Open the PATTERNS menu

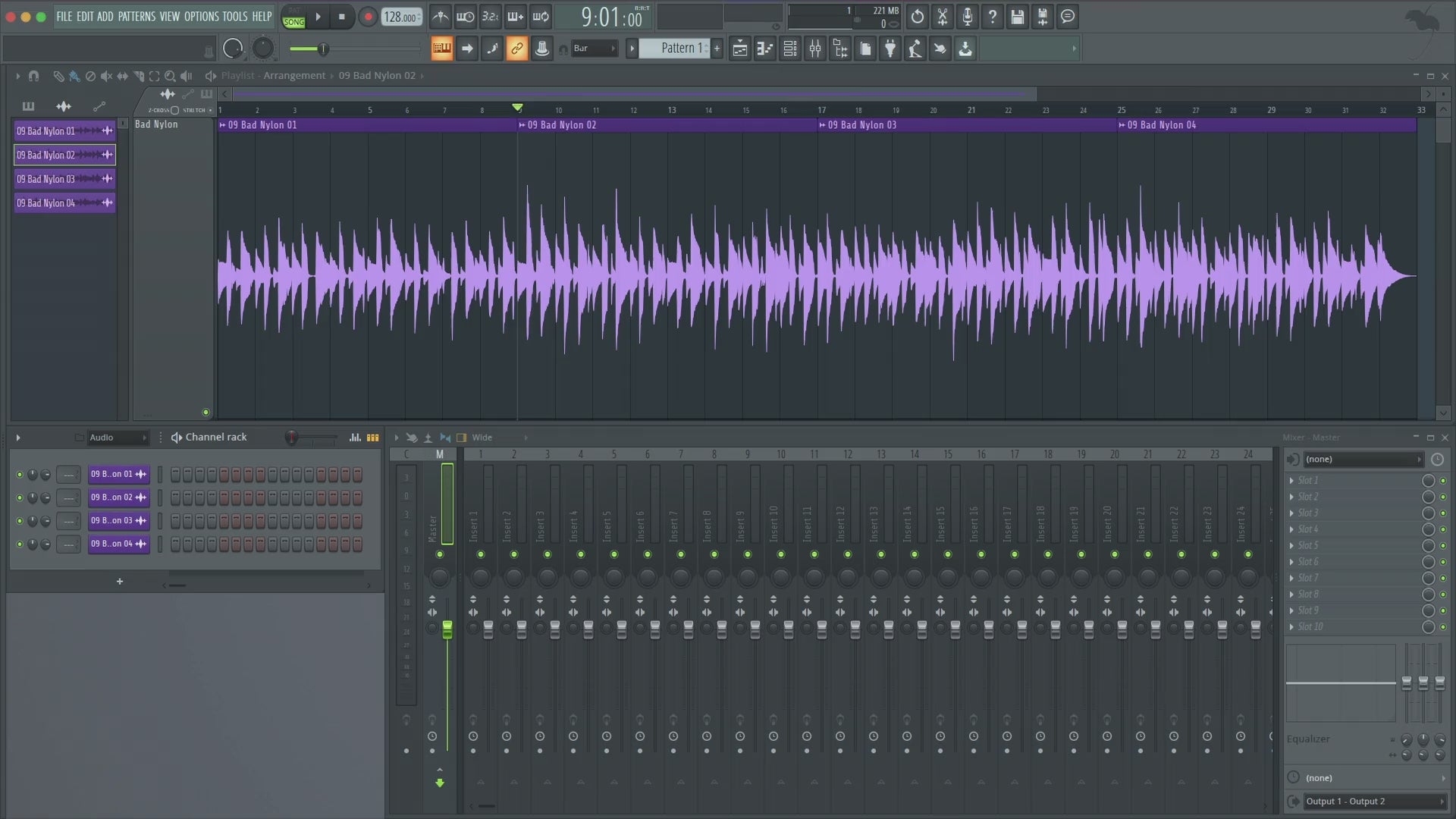click(136, 17)
